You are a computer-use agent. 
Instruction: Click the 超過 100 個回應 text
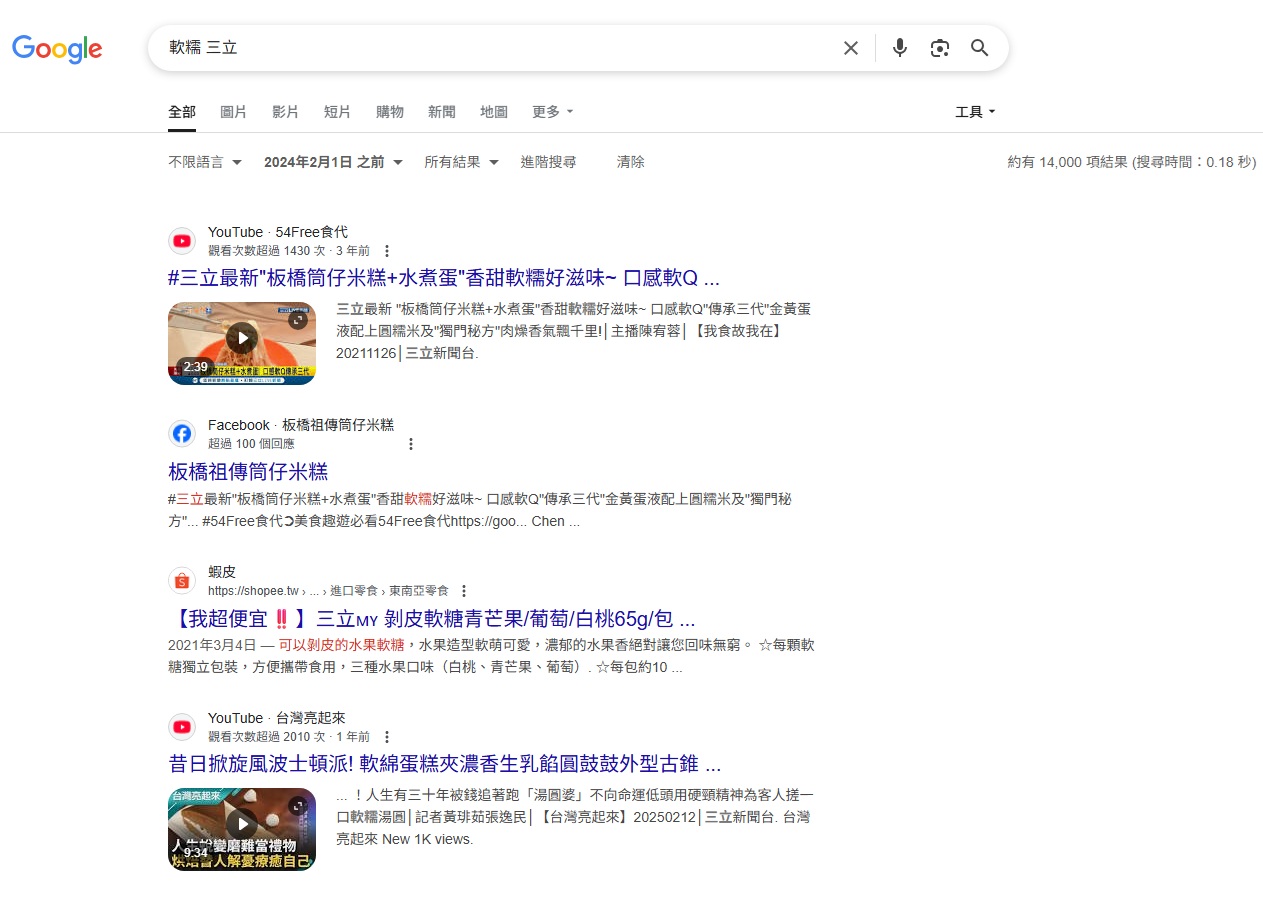[251, 444]
